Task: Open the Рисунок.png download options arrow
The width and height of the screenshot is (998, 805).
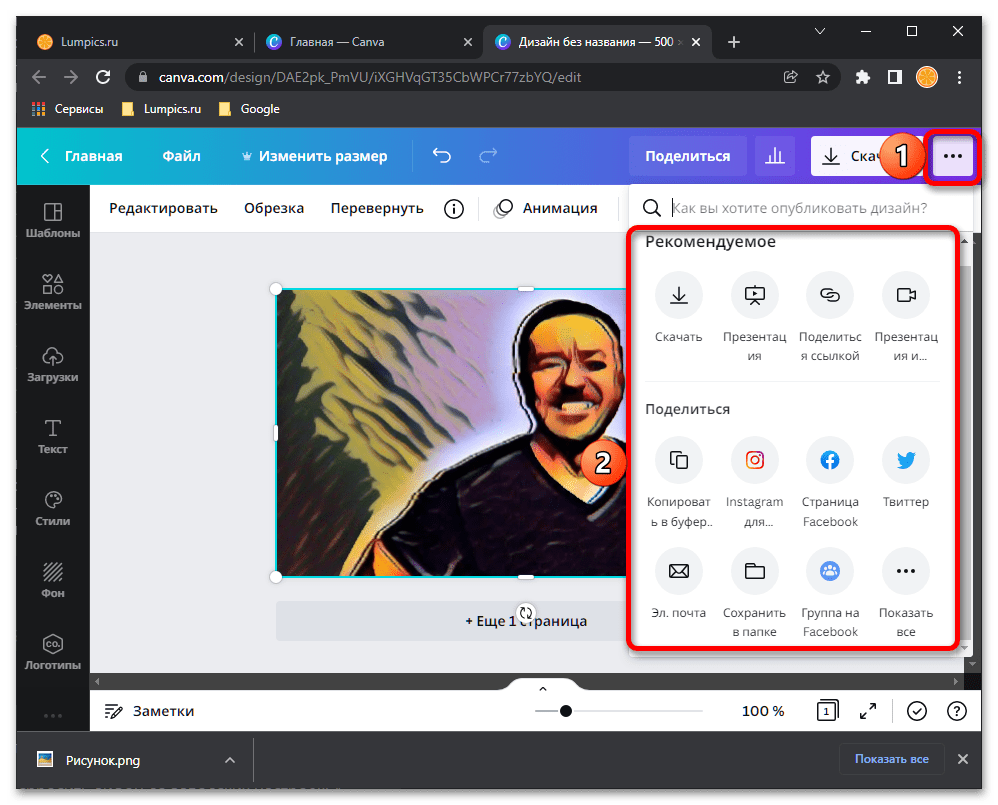Action: (x=230, y=760)
